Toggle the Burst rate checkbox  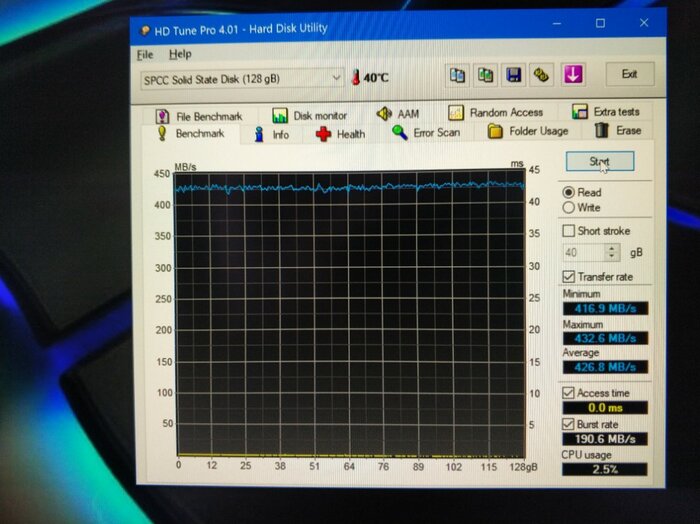click(568, 424)
